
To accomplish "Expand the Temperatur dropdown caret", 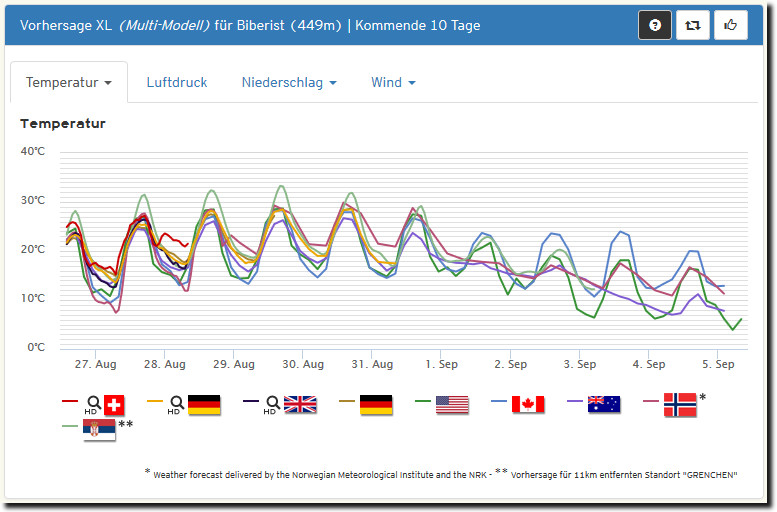I will point(108,83).
